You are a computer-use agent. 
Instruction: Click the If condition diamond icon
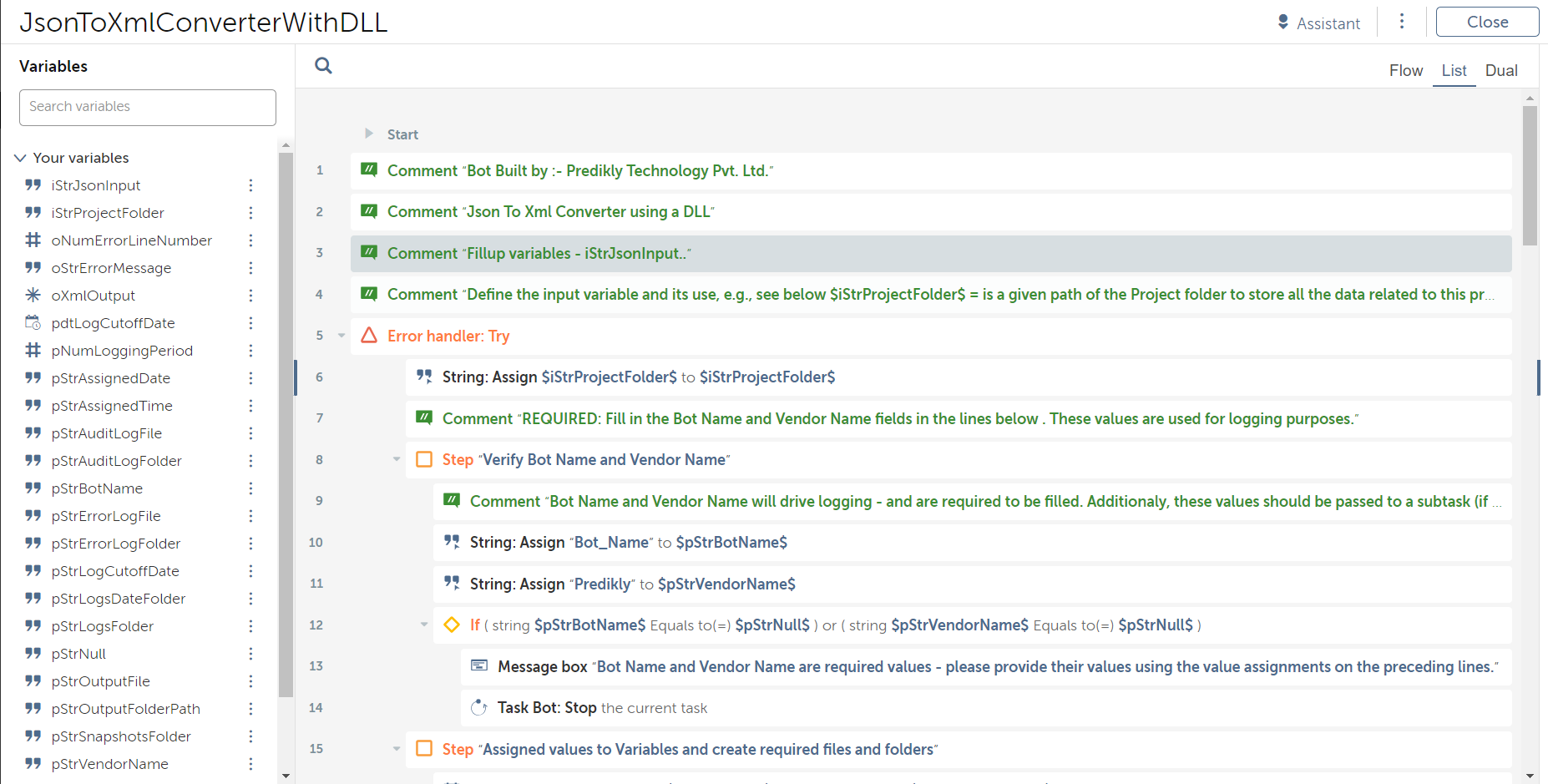[452, 625]
